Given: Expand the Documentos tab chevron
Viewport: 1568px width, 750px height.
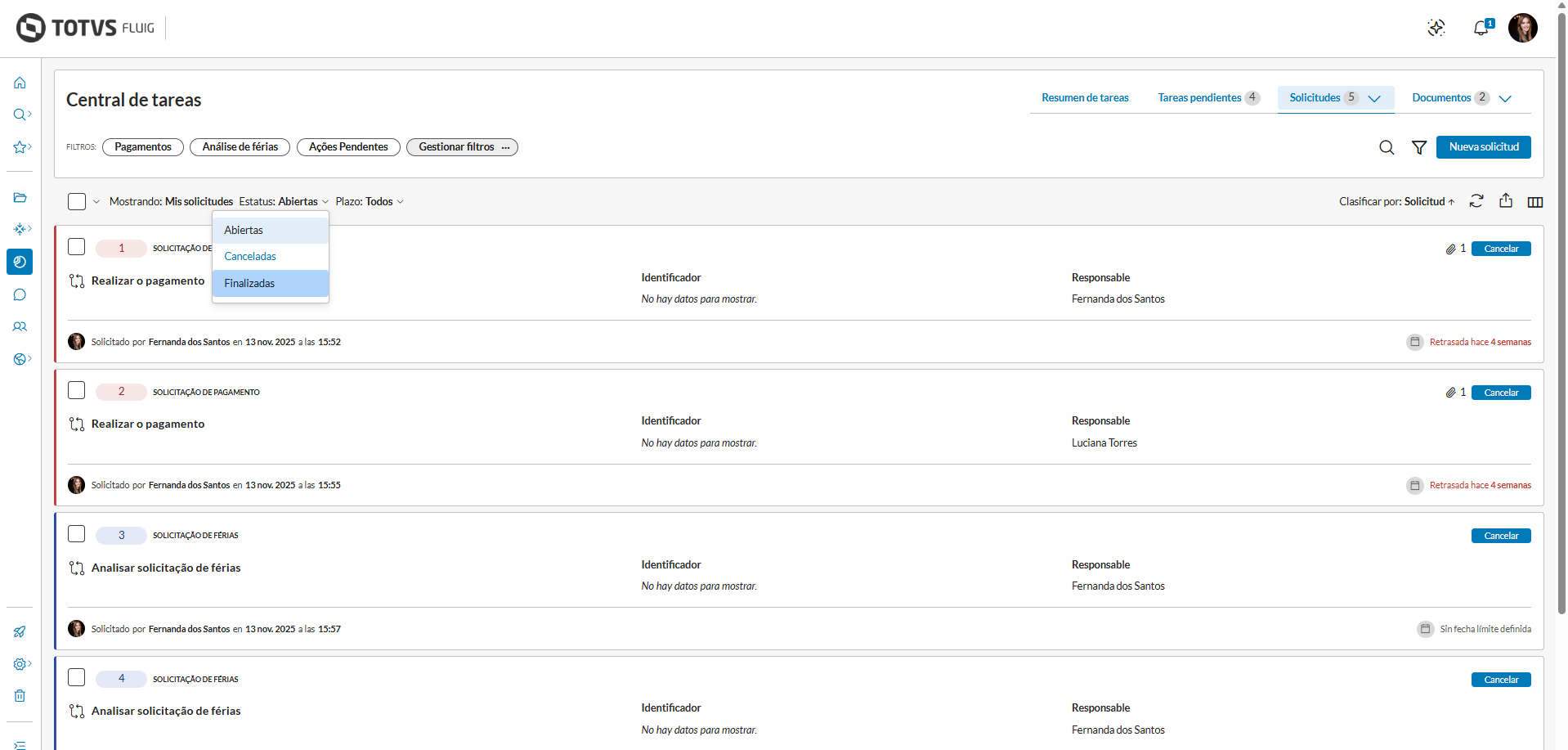Looking at the screenshot, I should click(x=1505, y=98).
